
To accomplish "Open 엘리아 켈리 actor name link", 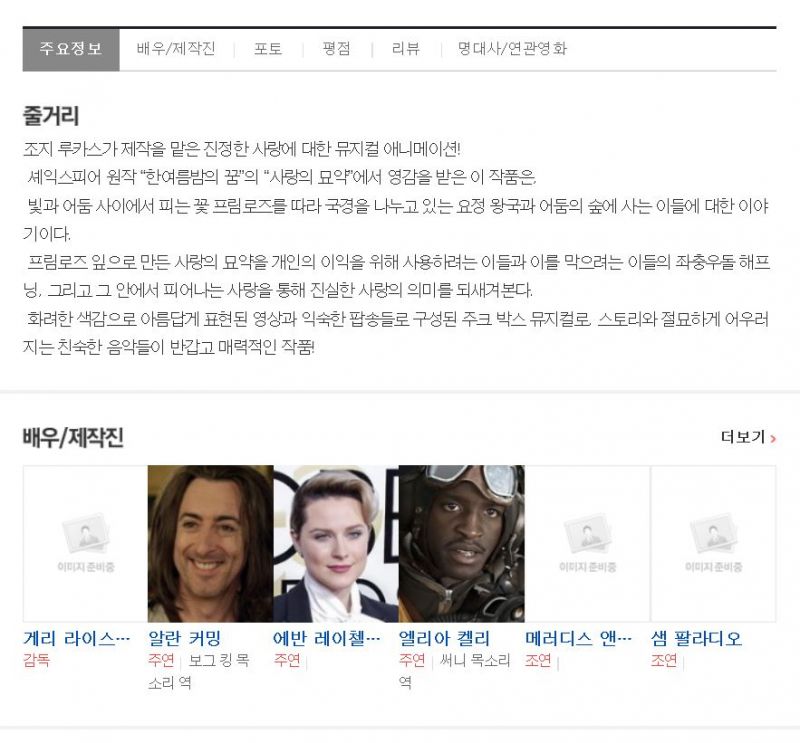I will (444, 638).
